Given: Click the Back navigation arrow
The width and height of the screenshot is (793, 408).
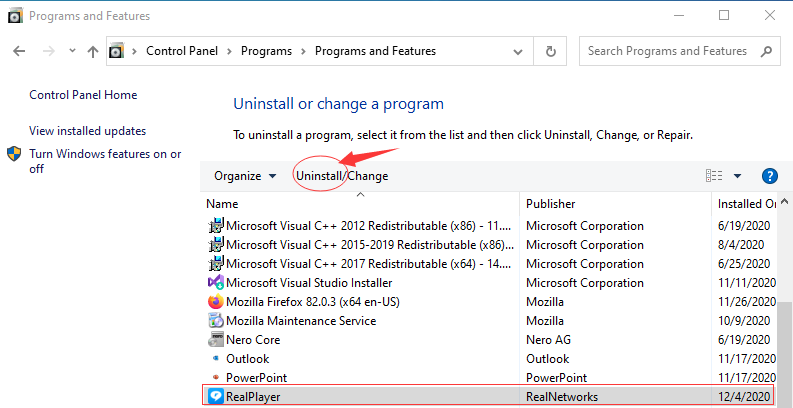Looking at the screenshot, I should [19, 51].
